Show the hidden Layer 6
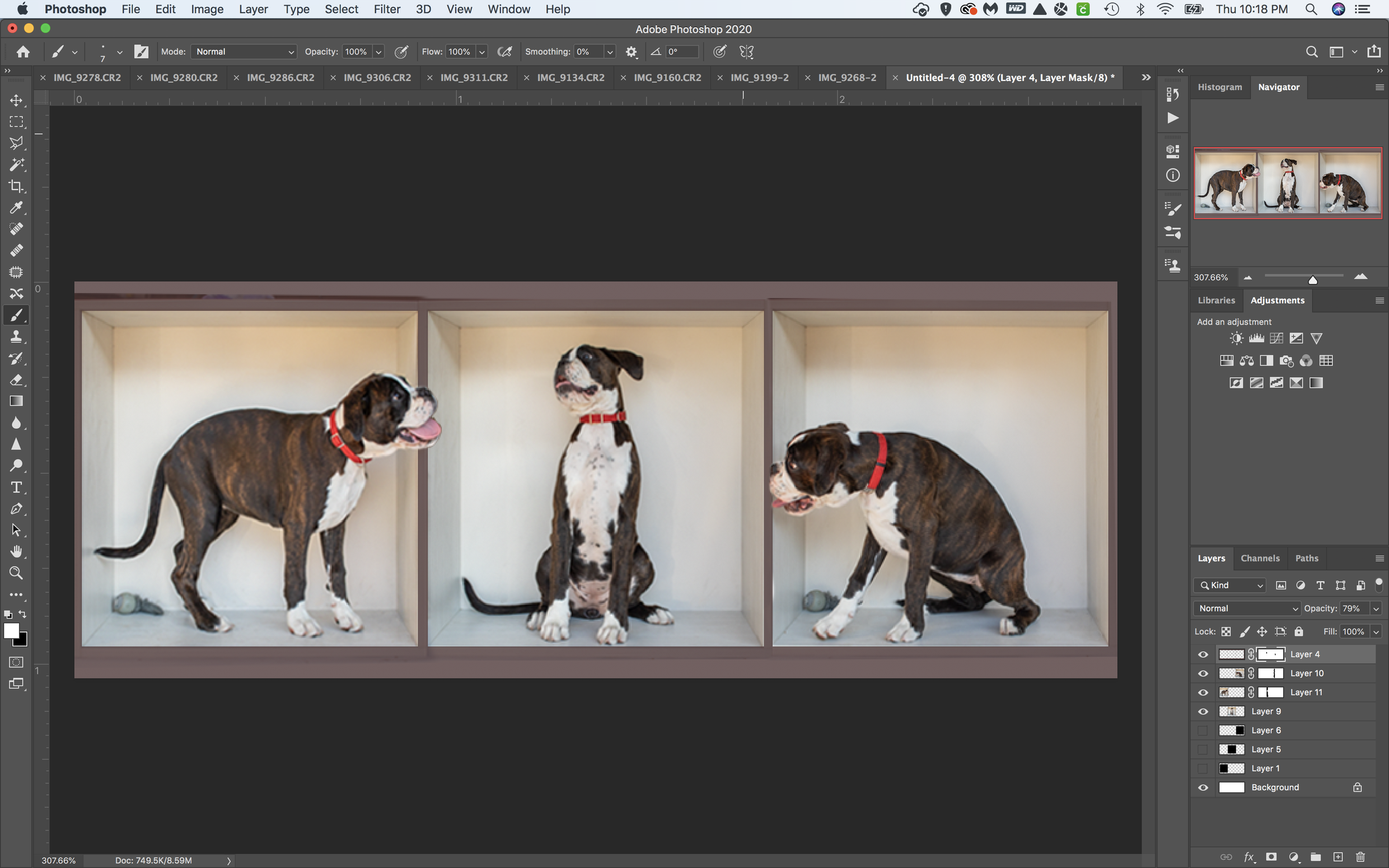 pos(1203,730)
